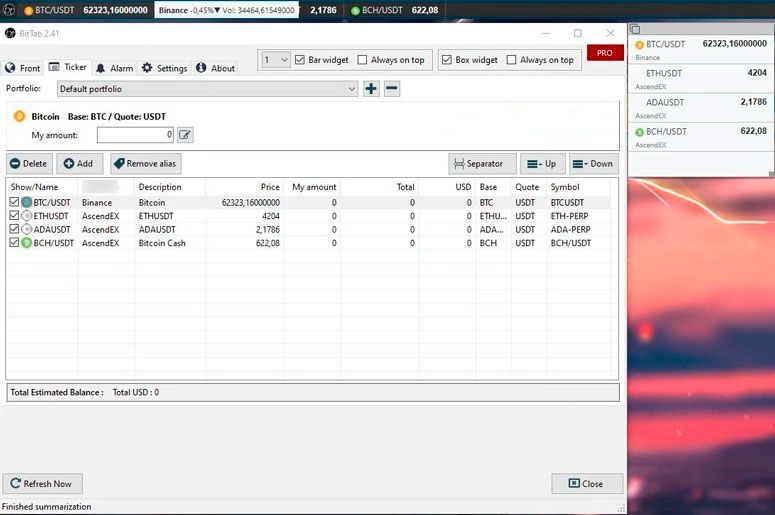
Task: Switch to the Alarm tab
Action: tap(113, 68)
